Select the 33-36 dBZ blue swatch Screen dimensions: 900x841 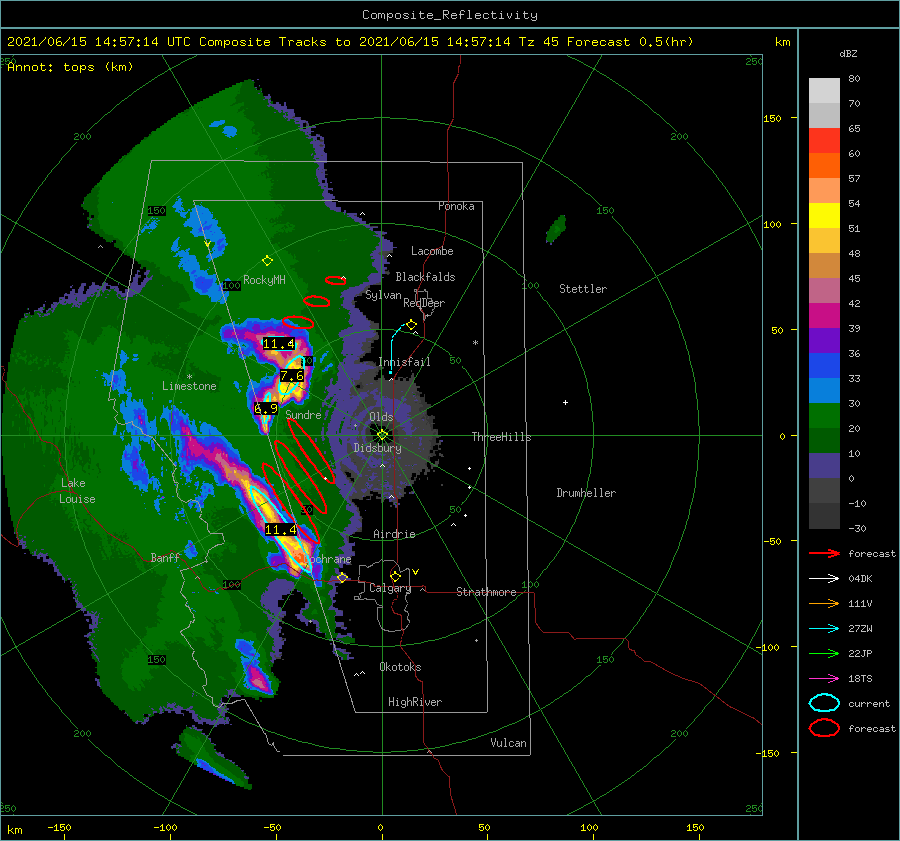point(824,365)
